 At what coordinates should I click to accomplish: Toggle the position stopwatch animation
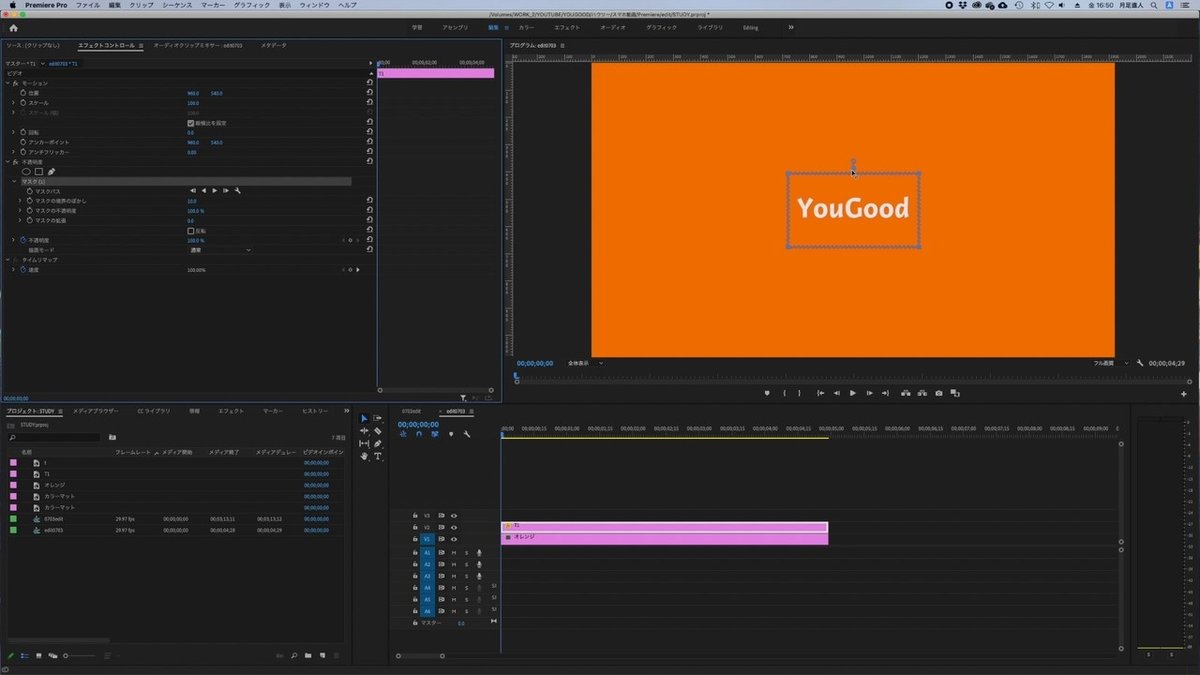click(22, 93)
